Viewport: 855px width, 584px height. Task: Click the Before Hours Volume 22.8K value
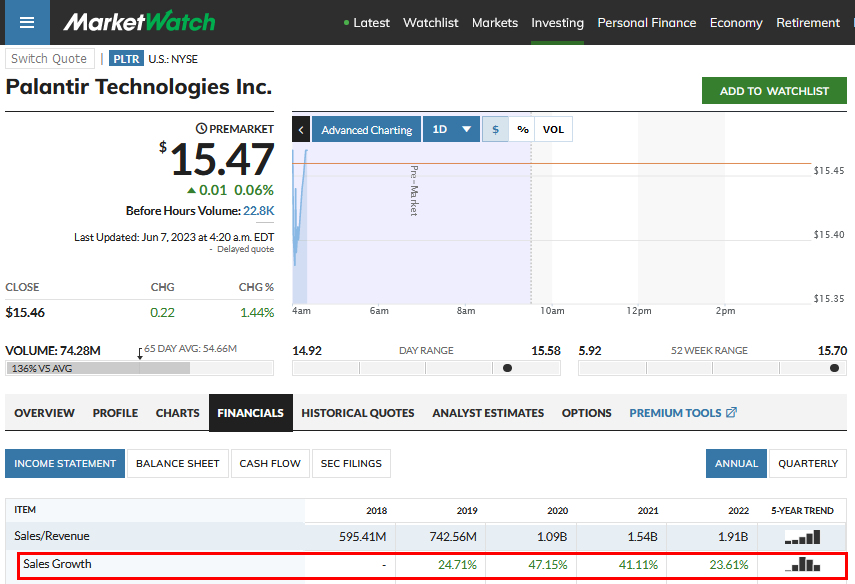click(x=258, y=210)
